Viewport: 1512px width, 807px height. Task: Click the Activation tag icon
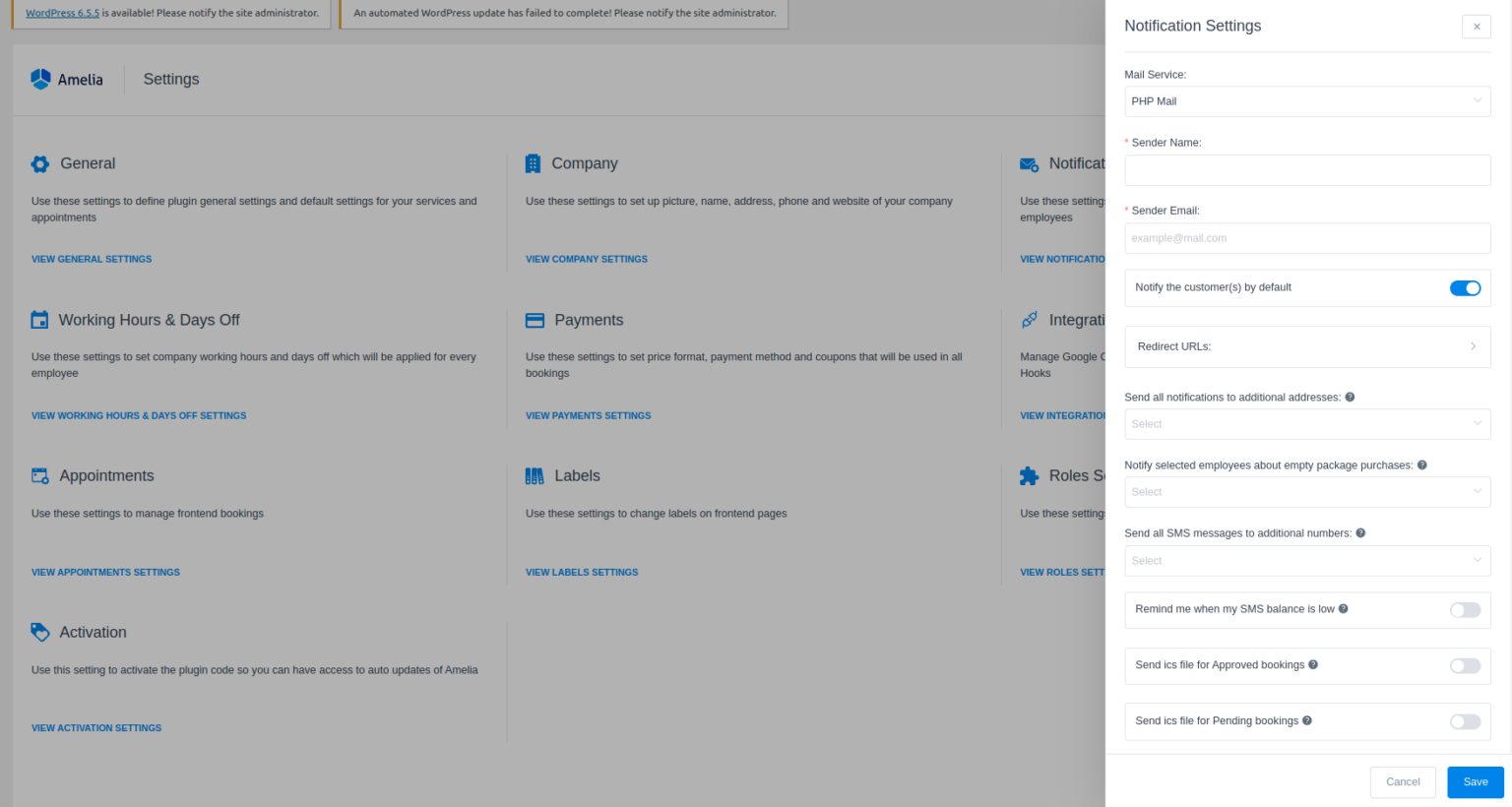coord(39,632)
